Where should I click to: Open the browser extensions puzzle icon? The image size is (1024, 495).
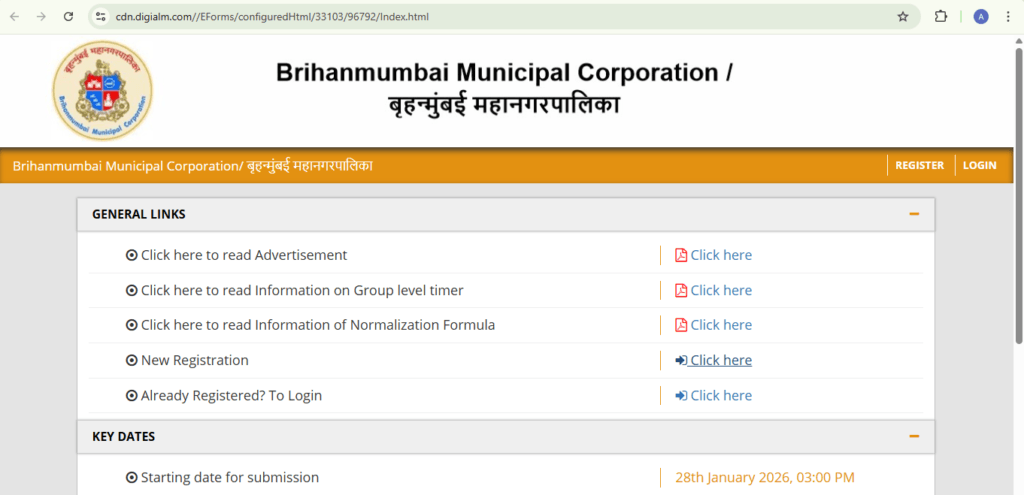[x=941, y=17]
